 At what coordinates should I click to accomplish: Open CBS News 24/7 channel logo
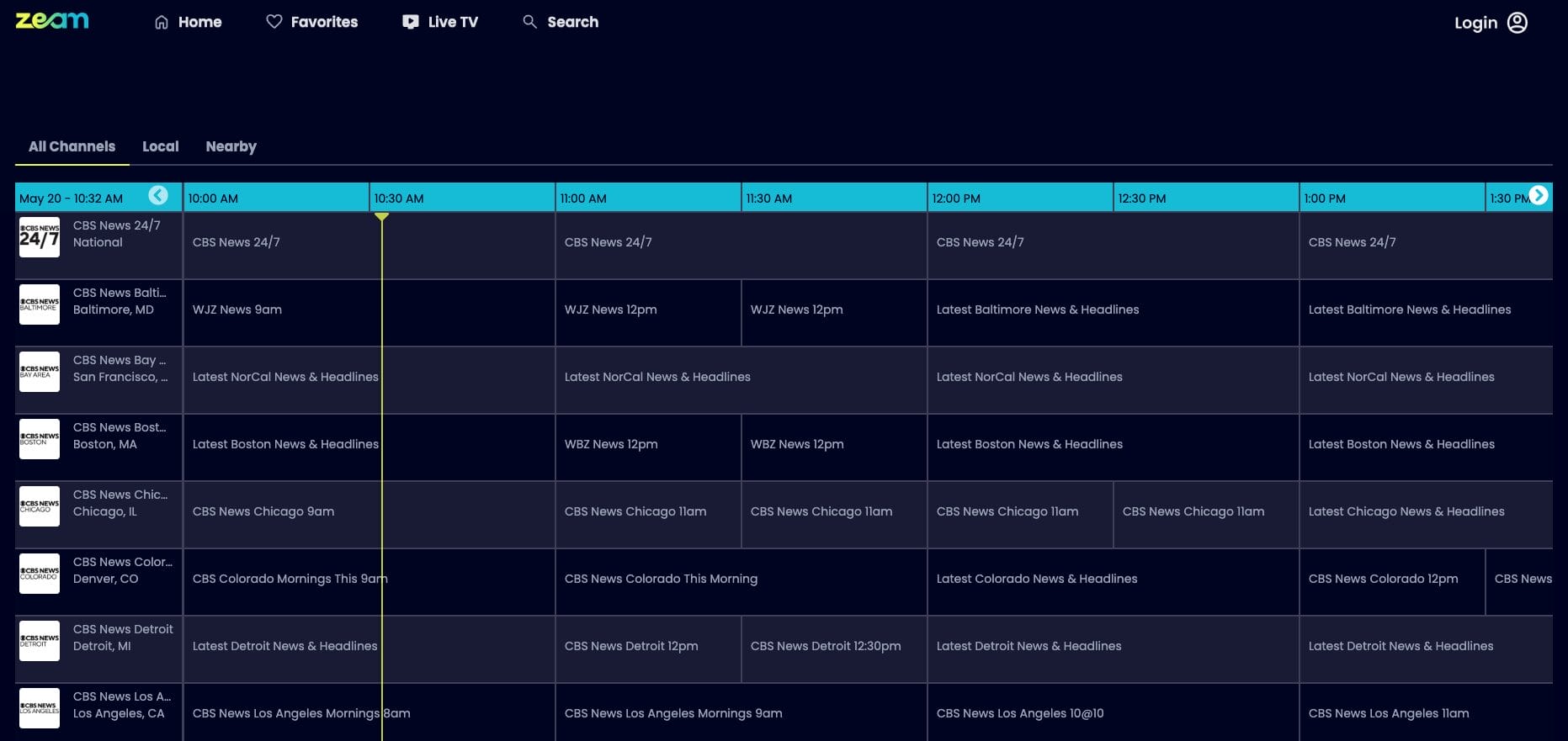[x=40, y=237]
